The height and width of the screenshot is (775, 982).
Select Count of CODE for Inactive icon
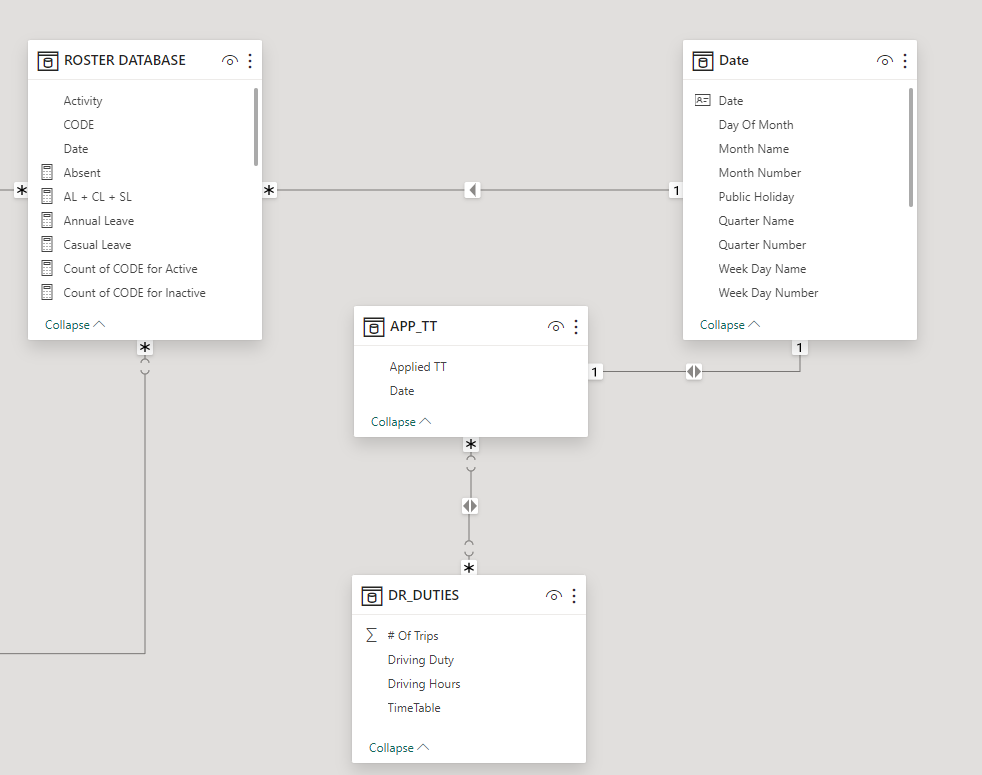coord(47,293)
